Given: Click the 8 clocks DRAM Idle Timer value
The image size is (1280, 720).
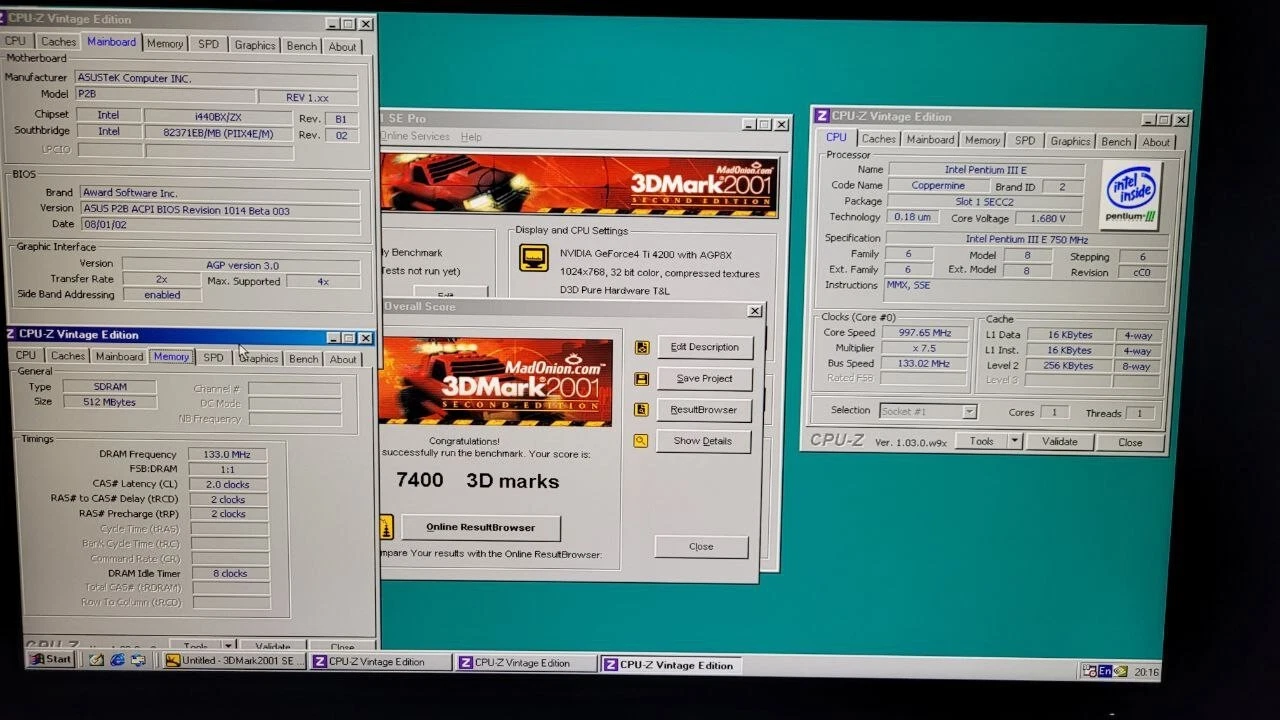Looking at the screenshot, I should click(x=230, y=574).
